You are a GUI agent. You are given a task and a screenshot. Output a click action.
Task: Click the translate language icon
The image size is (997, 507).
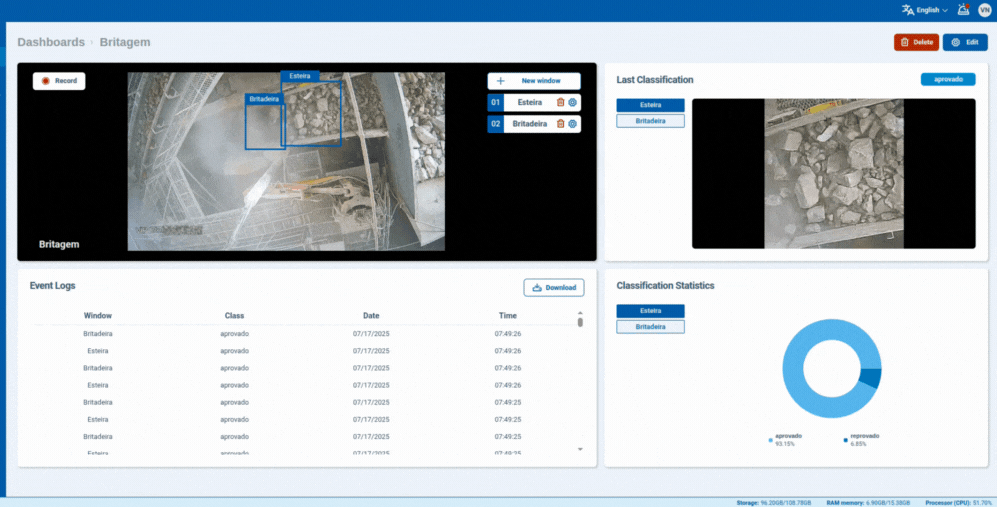point(907,10)
